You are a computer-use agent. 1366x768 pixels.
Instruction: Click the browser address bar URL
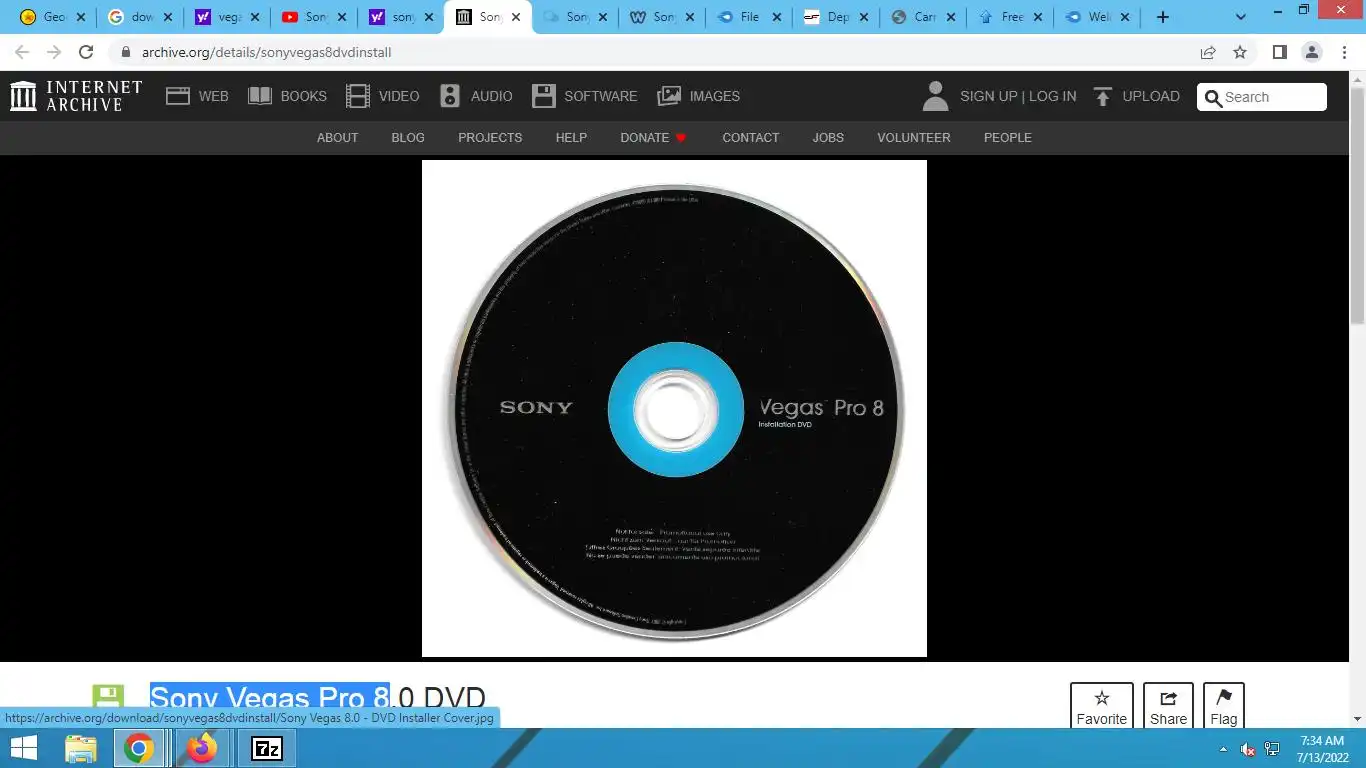[x=266, y=52]
